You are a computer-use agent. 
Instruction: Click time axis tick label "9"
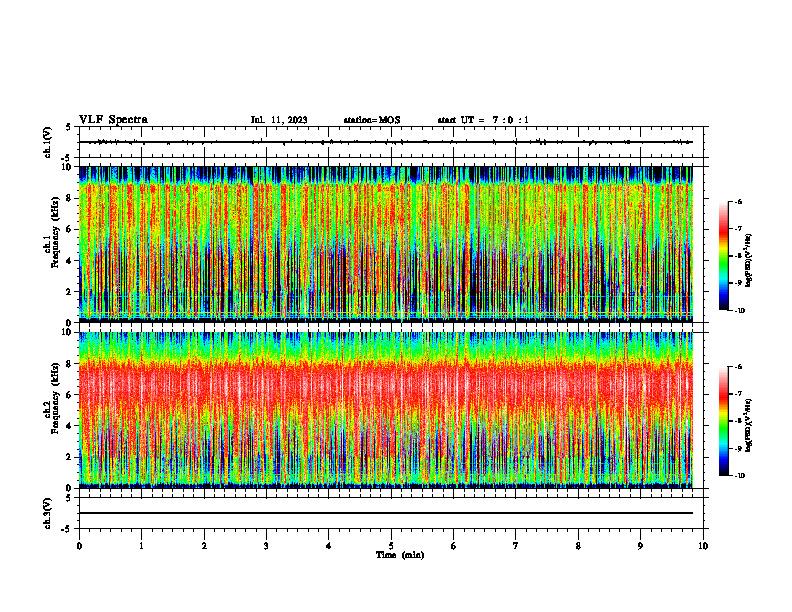pyautogui.click(x=640, y=546)
